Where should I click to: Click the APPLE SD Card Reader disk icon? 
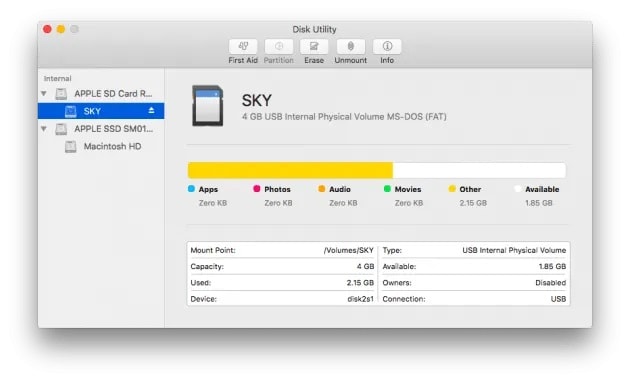pyautogui.click(x=61, y=94)
